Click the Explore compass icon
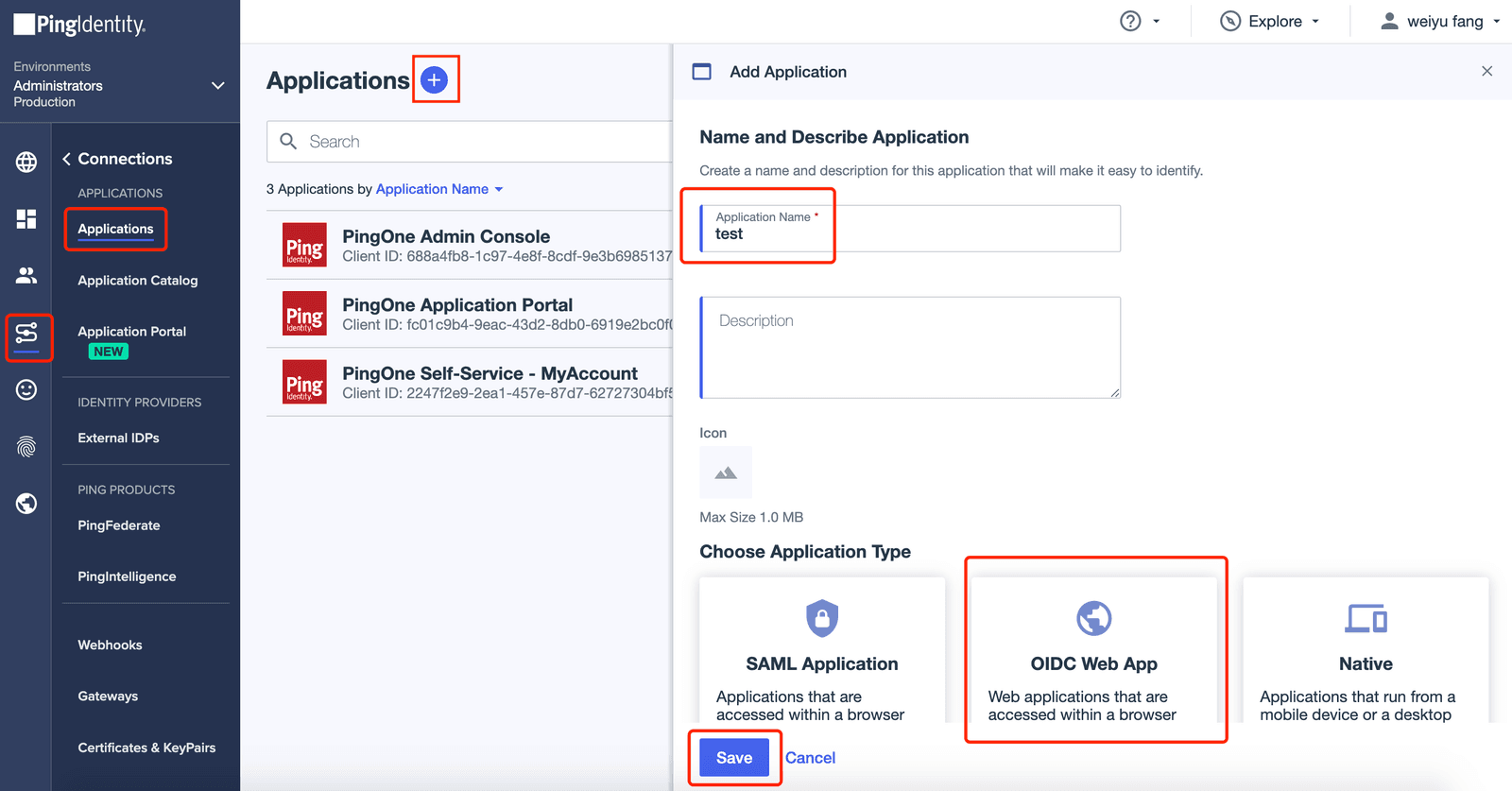 tap(1230, 21)
